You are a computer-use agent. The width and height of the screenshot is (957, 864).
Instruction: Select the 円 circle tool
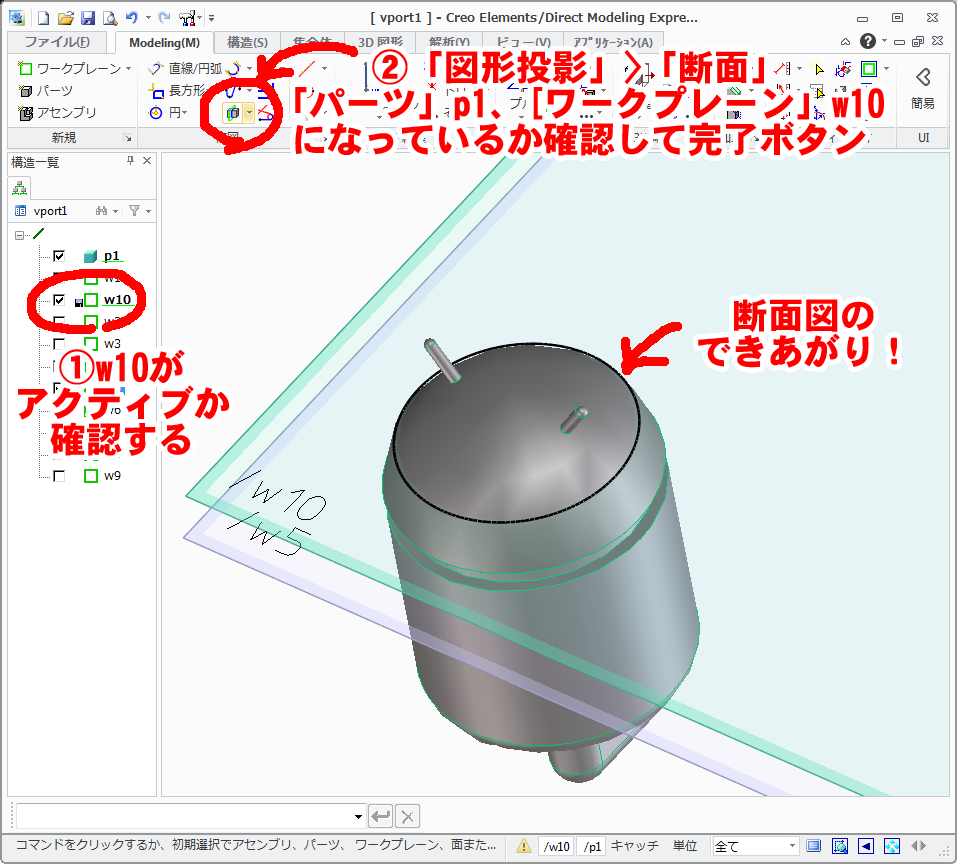point(173,111)
